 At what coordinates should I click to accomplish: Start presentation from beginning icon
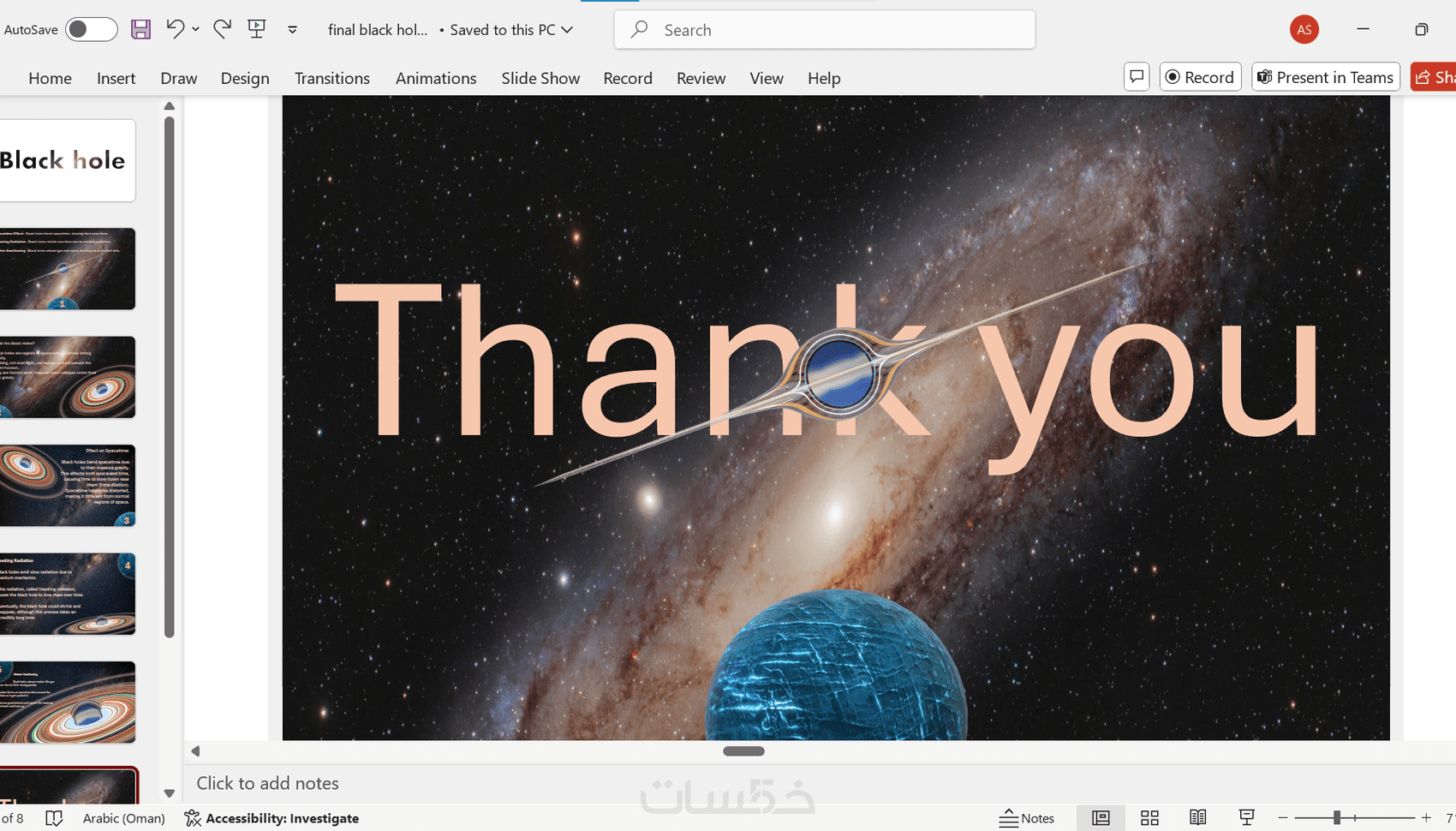[x=256, y=29]
